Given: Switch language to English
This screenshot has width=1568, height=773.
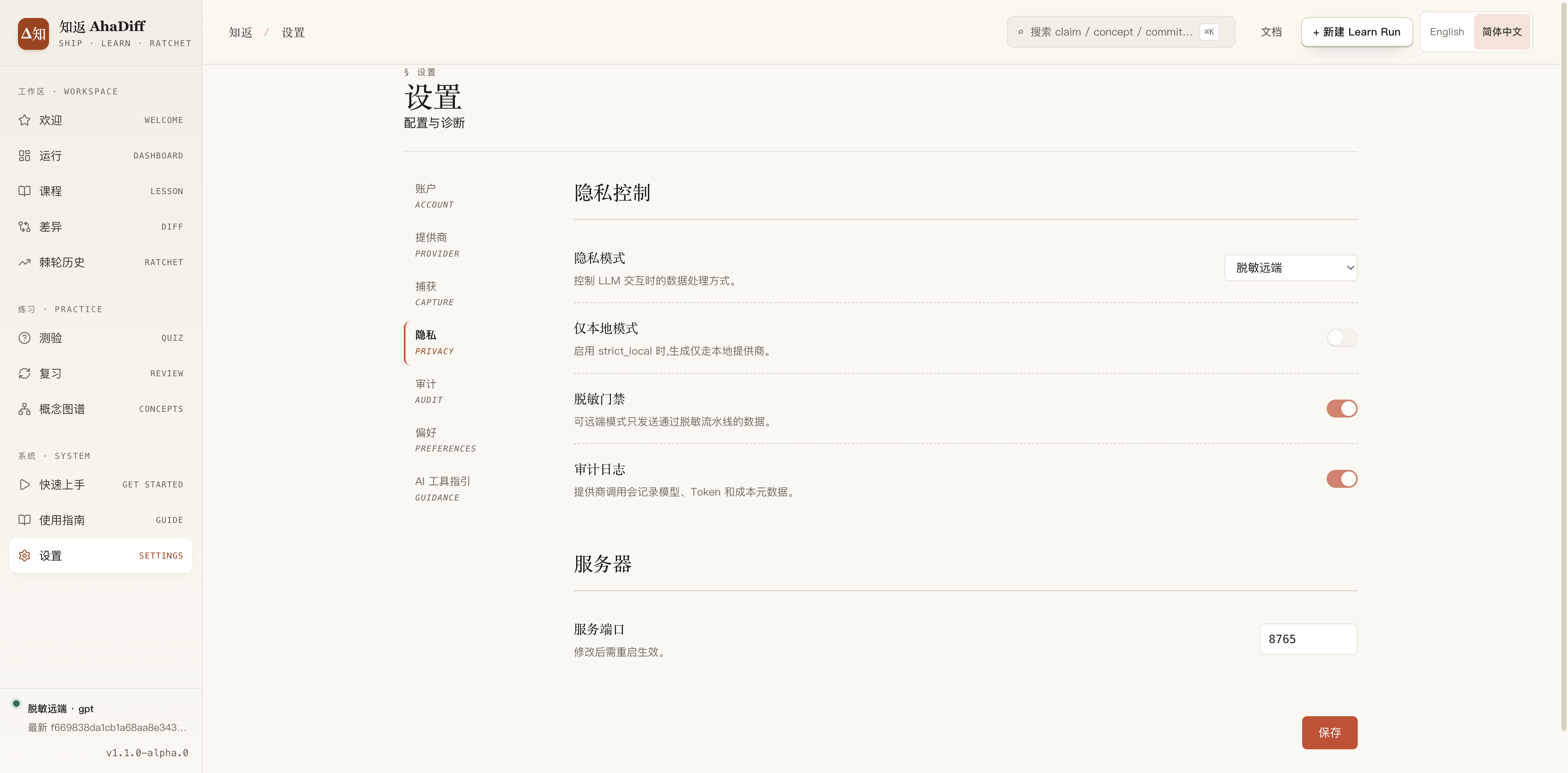Looking at the screenshot, I should 1446,32.
